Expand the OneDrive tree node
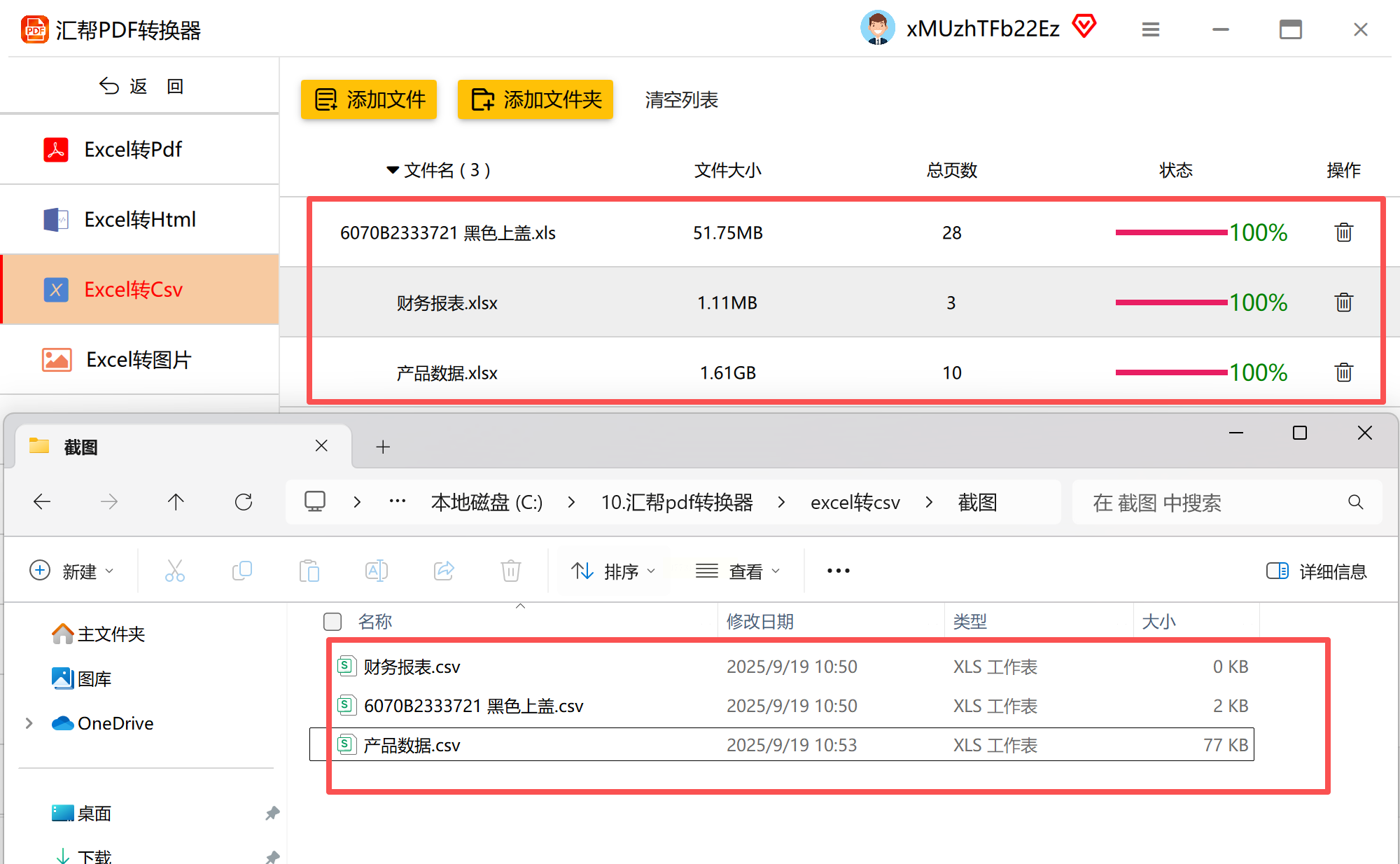Screen dimensions: 1400x864 [29, 723]
